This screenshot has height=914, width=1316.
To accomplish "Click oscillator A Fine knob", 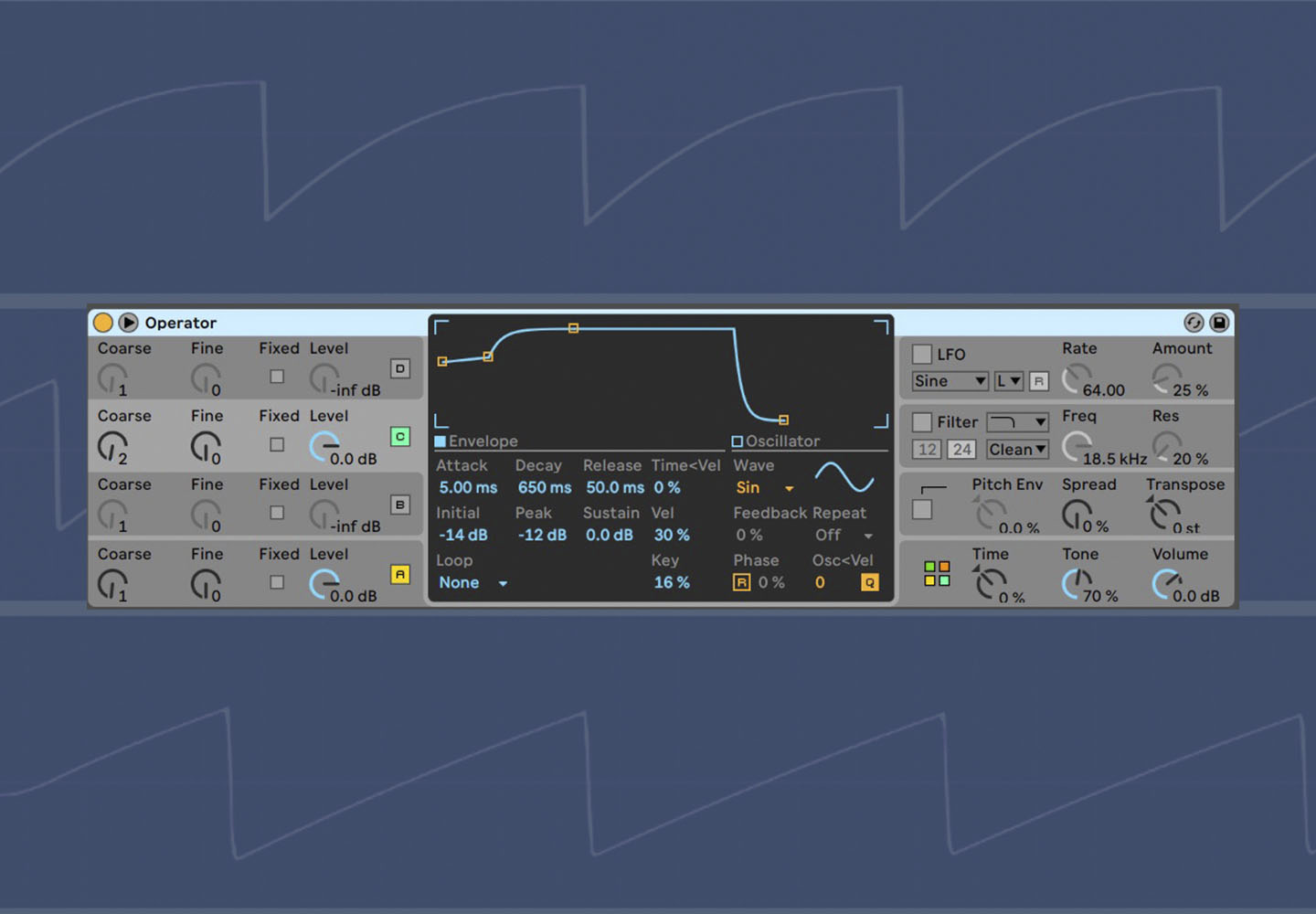I will click(206, 584).
